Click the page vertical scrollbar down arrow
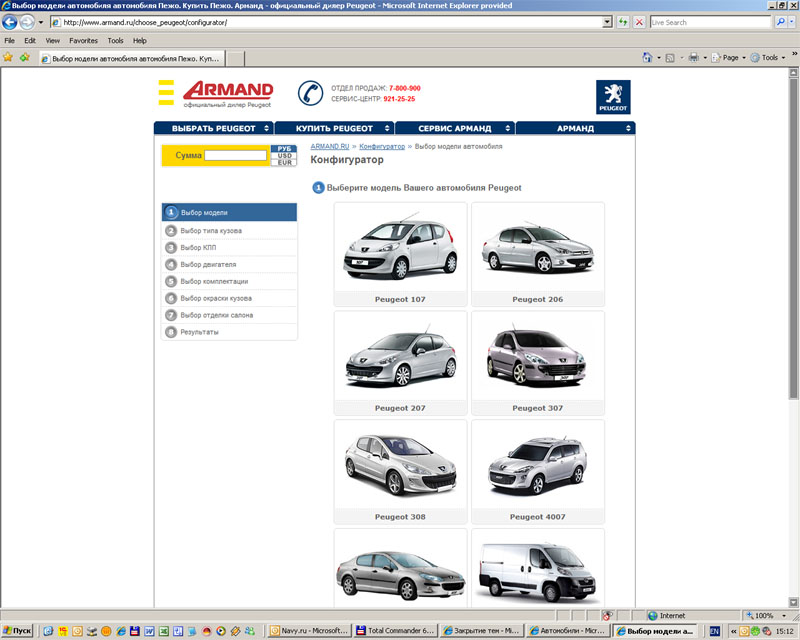 (793, 602)
